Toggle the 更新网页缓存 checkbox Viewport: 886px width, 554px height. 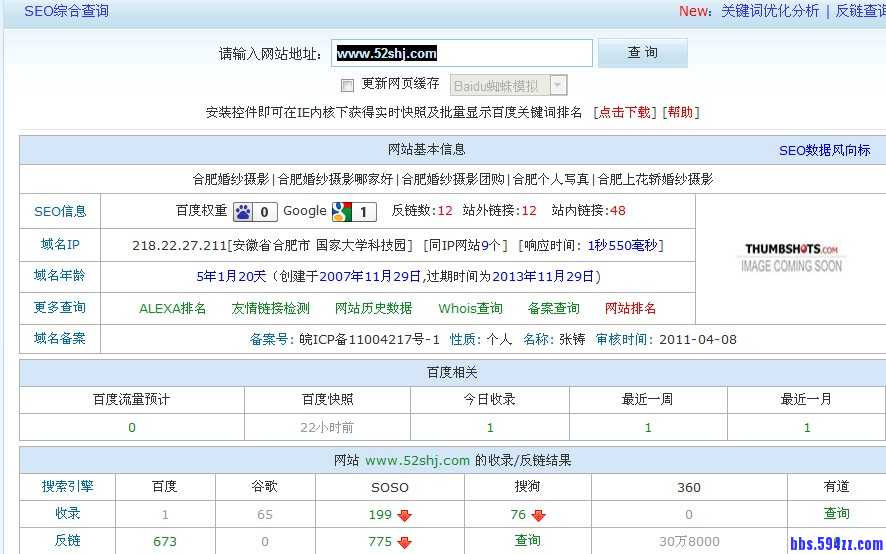tap(347, 85)
